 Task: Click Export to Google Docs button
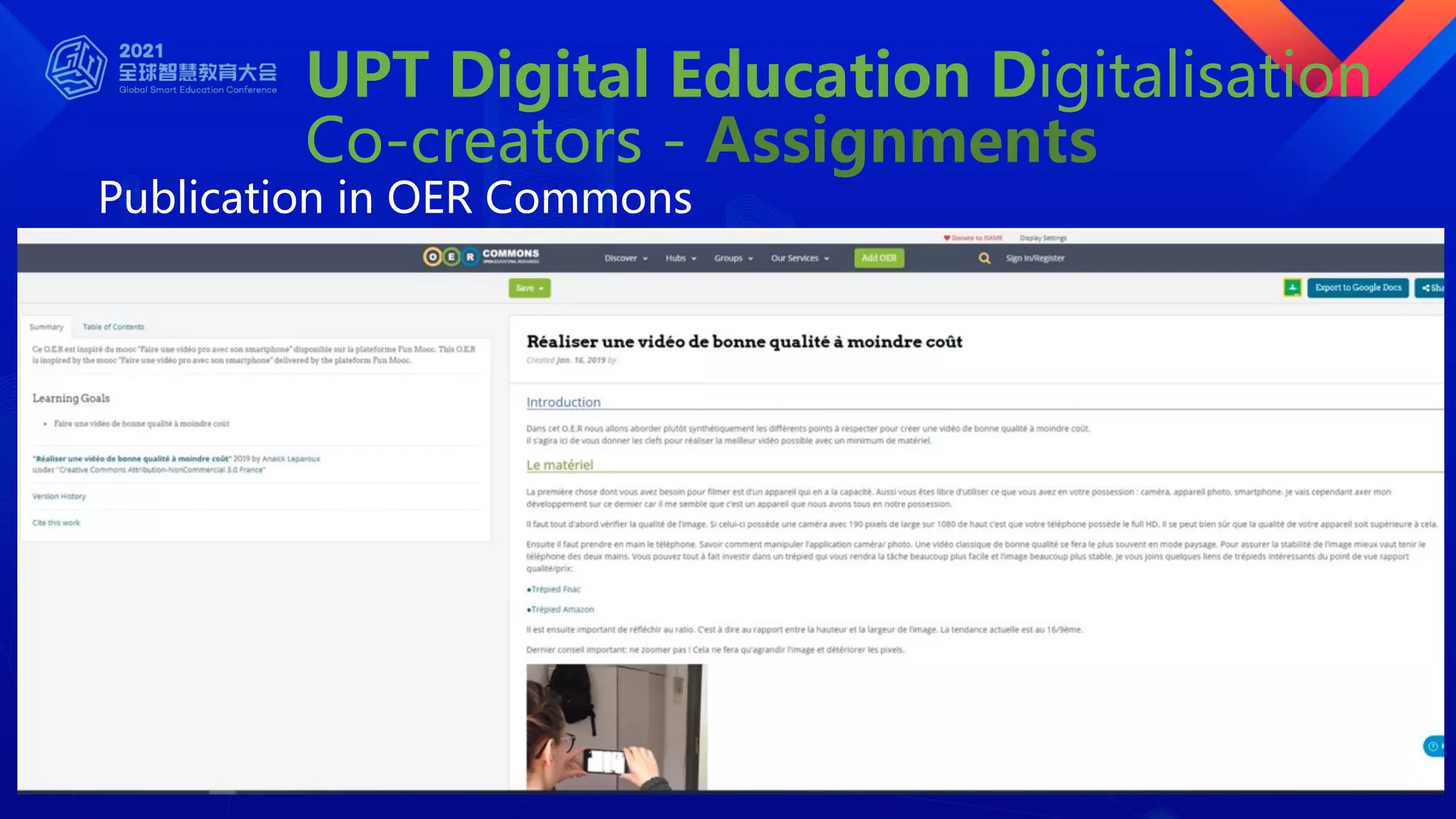(x=1358, y=288)
